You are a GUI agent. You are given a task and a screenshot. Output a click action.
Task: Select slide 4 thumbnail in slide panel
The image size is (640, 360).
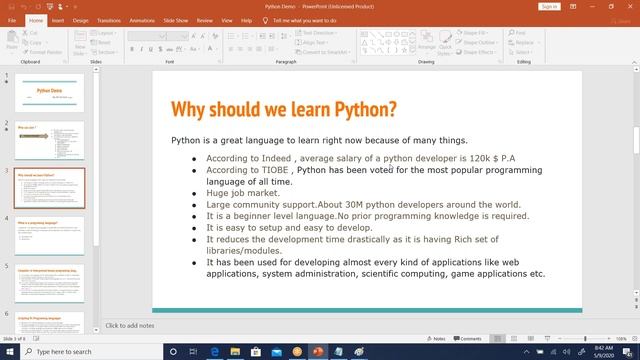[x=49, y=236]
